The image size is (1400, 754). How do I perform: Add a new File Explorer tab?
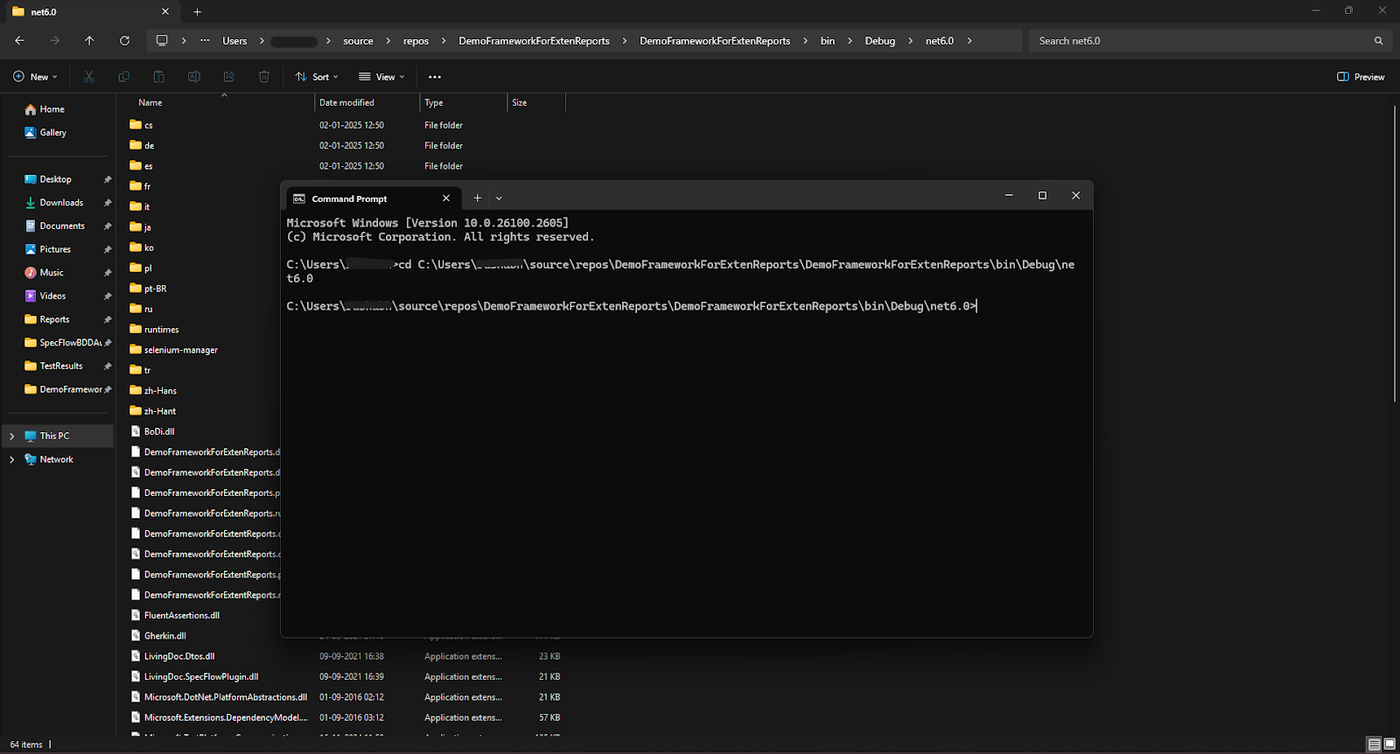(x=197, y=12)
